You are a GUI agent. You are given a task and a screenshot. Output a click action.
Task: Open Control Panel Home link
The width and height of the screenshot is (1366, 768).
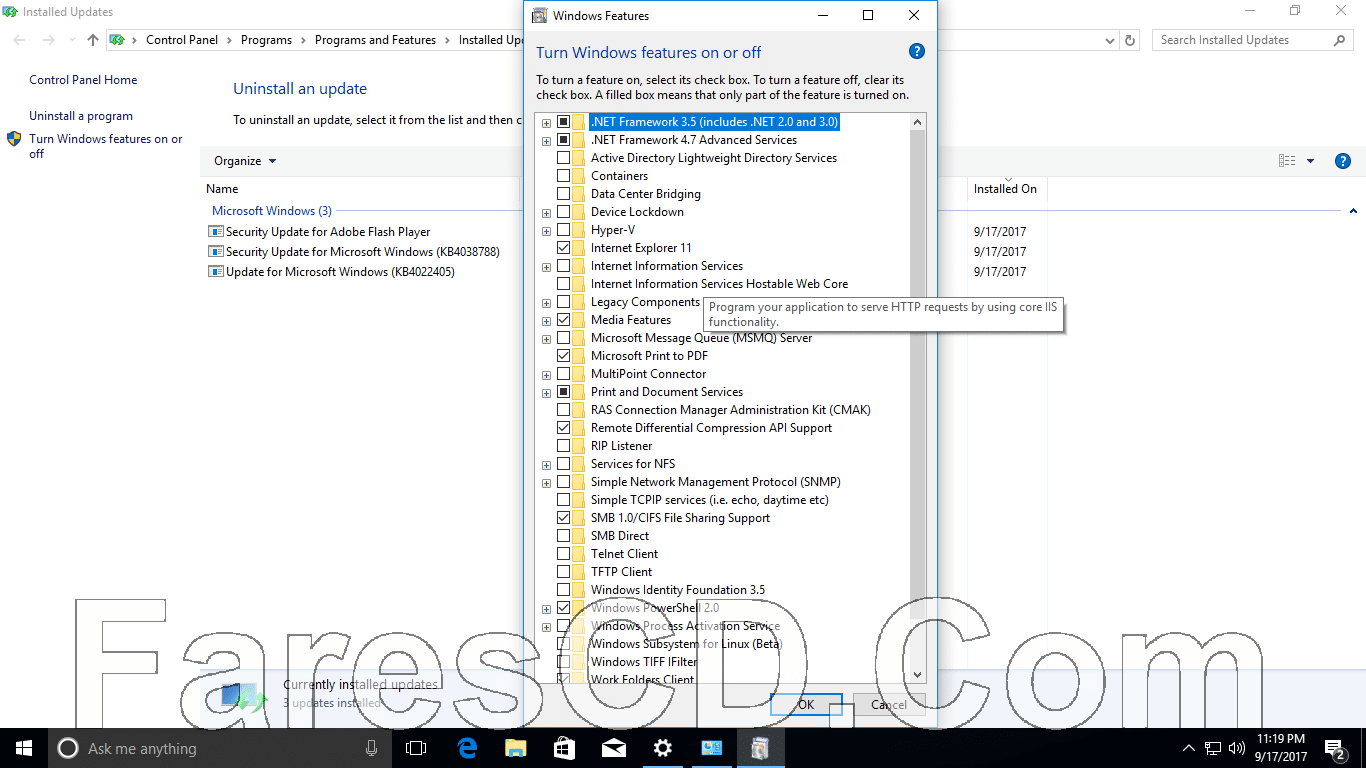click(83, 80)
